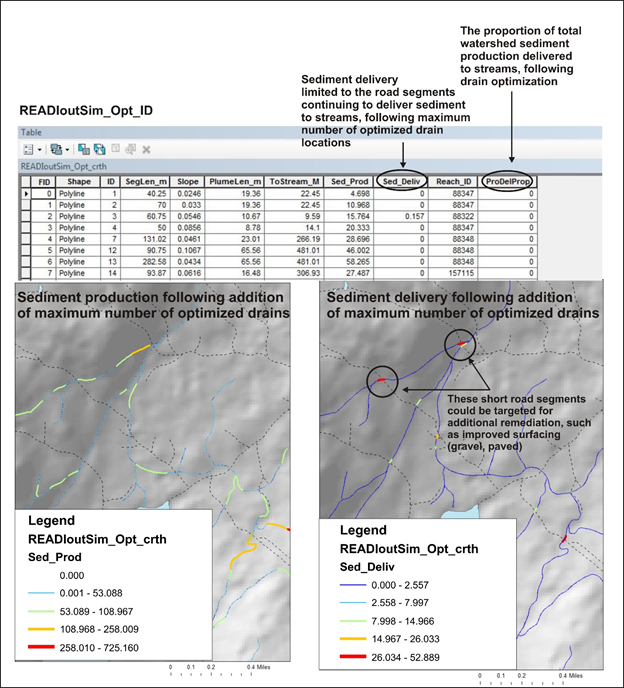
Task: Click the Zoom To Selected icon
Action: (131, 148)
